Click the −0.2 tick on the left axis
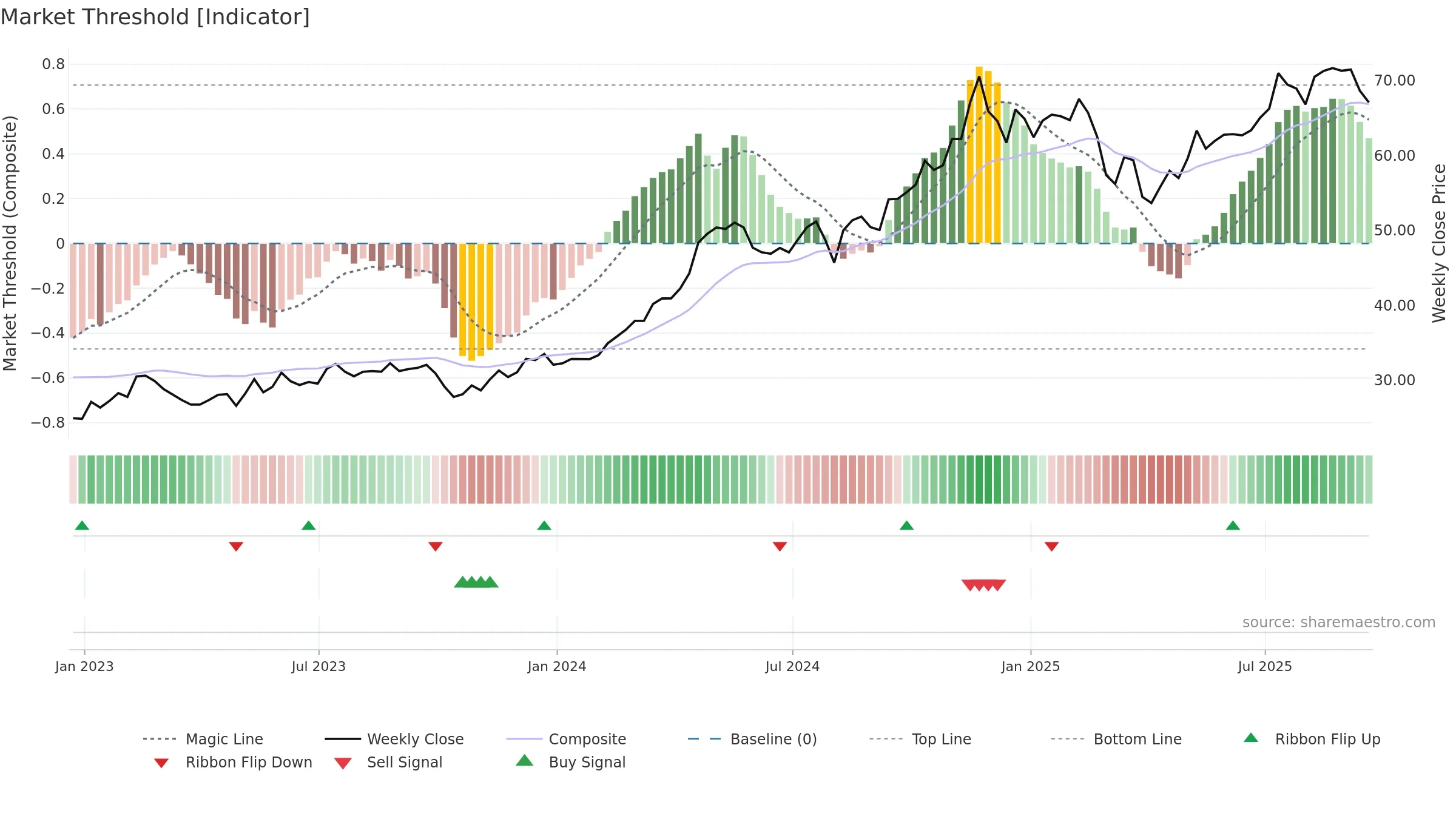This screenshot has width=1456, height=819. click(48, 288)
